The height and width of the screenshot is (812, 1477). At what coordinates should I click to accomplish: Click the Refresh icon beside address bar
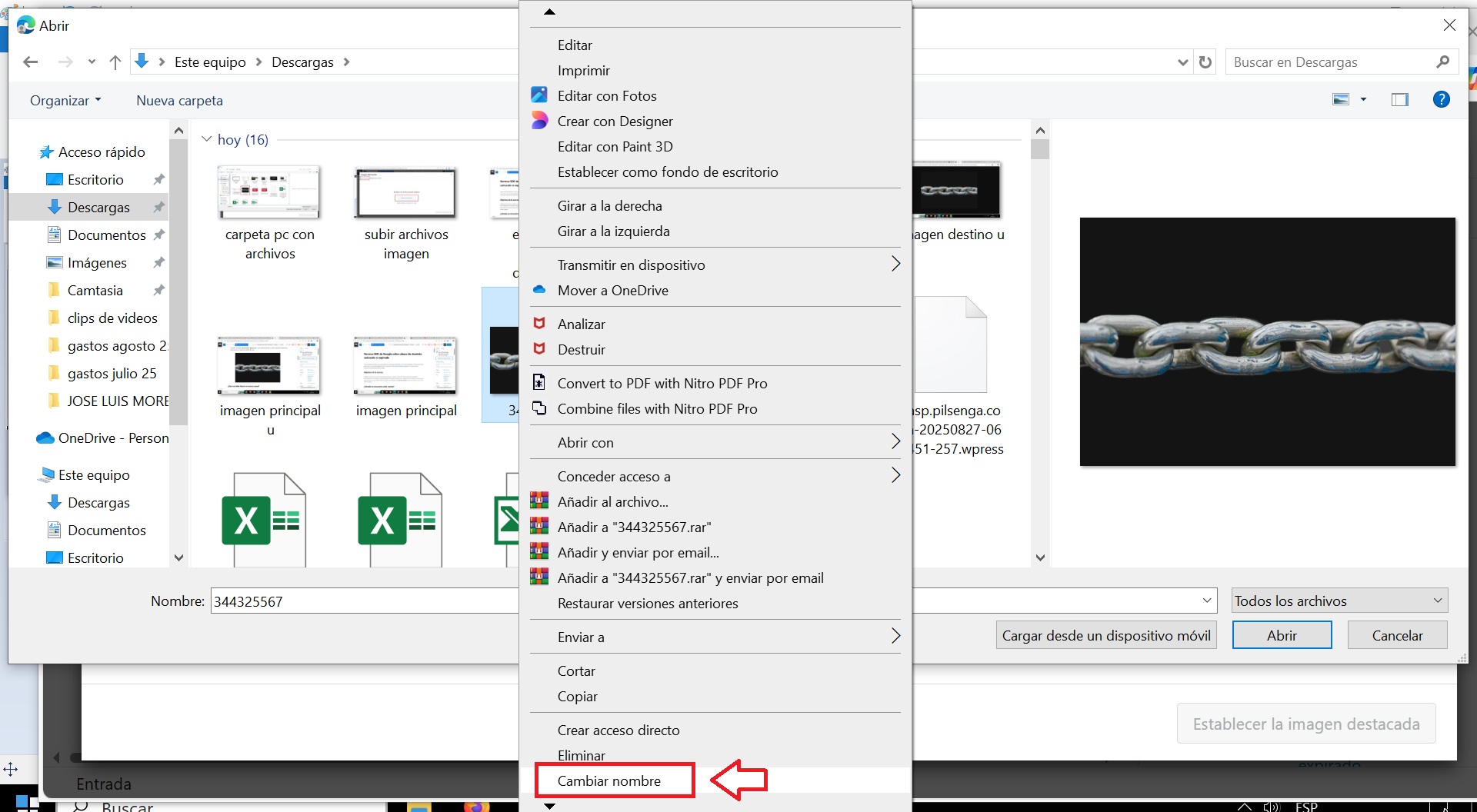coord(1205,62)
